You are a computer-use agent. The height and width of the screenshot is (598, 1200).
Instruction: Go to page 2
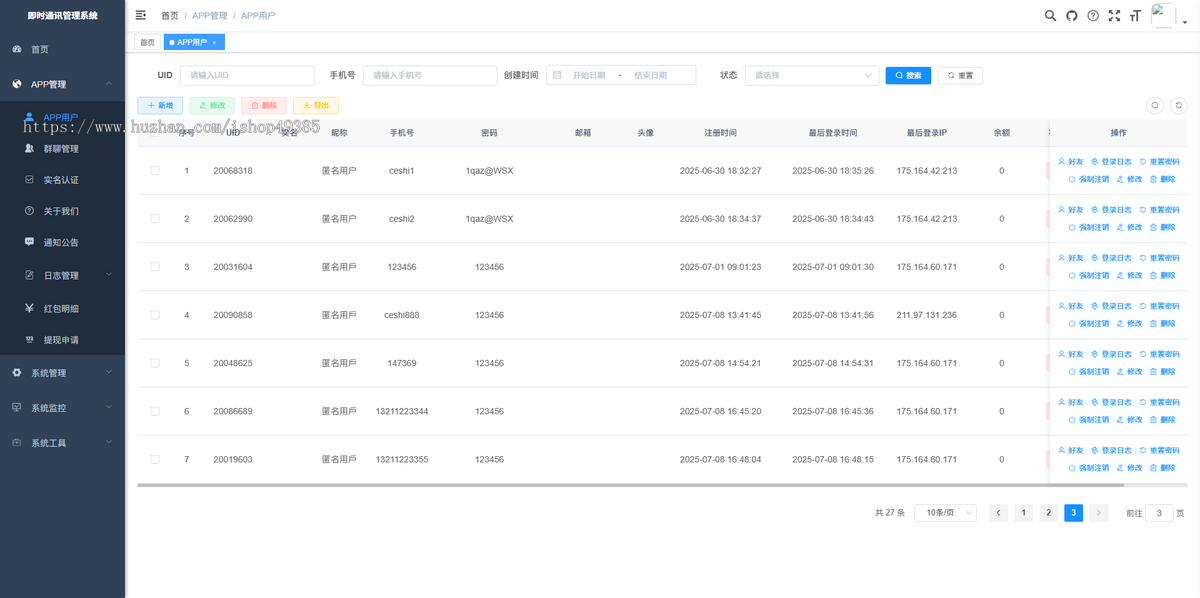[x=1048, y=513]
